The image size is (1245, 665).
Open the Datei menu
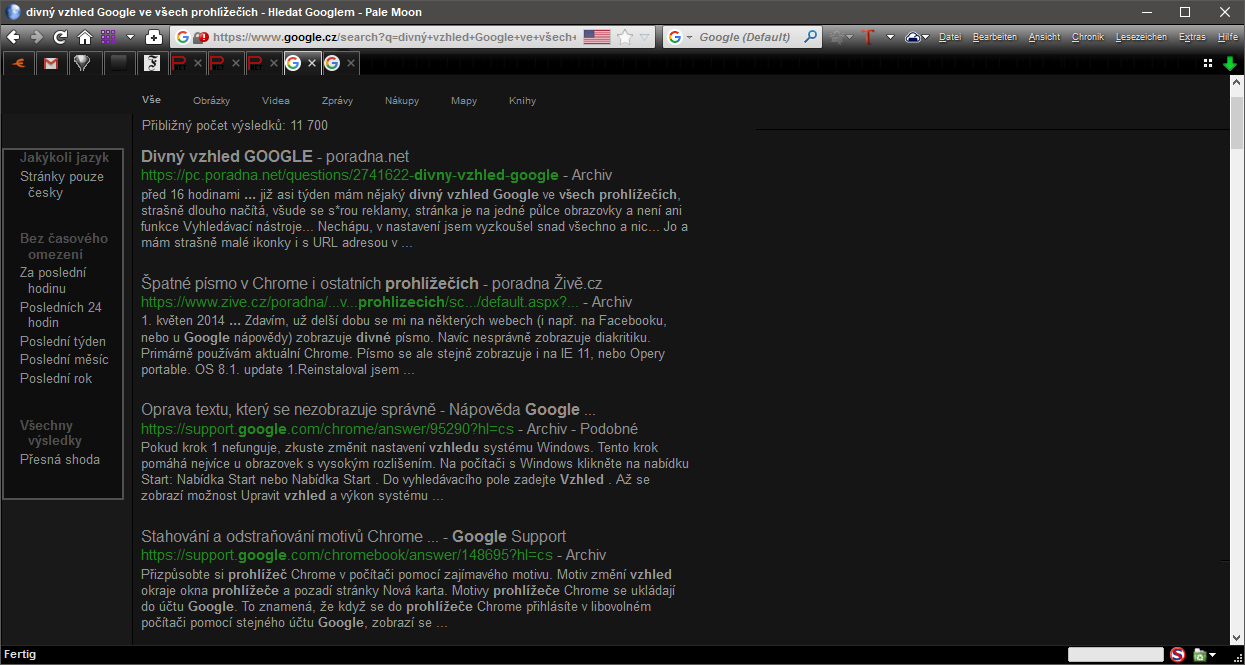coord(950,37)
